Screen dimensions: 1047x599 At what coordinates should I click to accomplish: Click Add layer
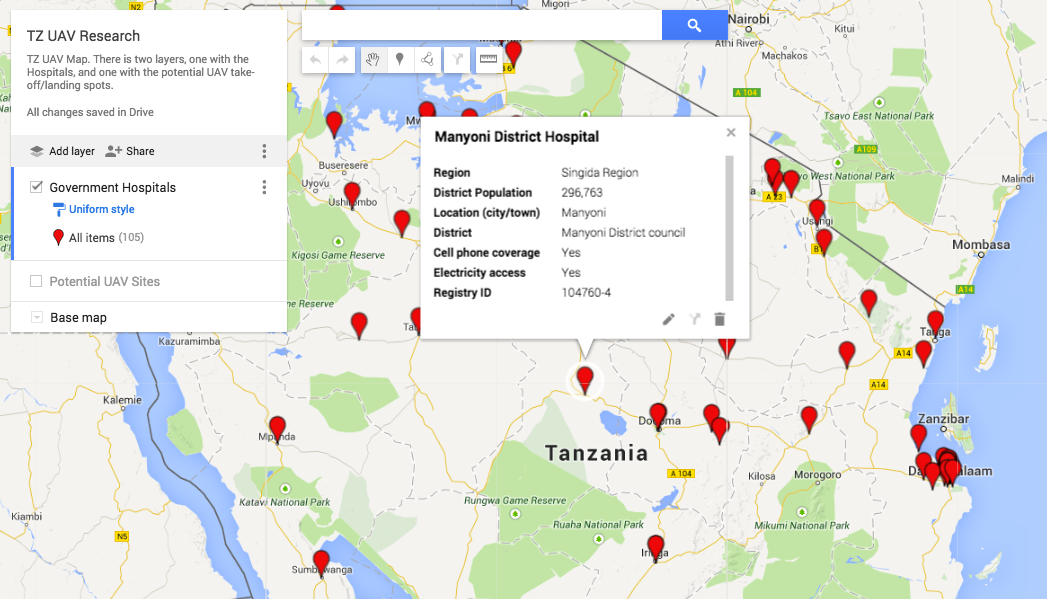(x=62, y=151)
